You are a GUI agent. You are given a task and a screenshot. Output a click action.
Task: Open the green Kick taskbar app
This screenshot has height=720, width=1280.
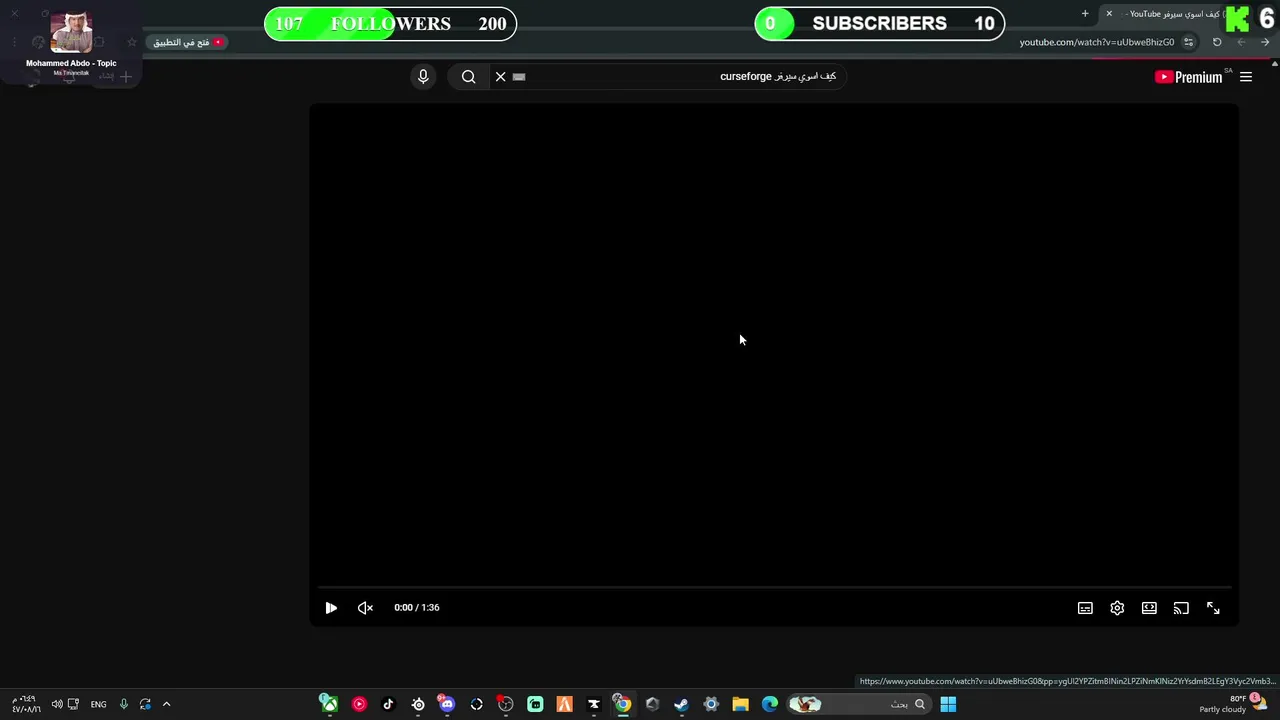[535, 704]
